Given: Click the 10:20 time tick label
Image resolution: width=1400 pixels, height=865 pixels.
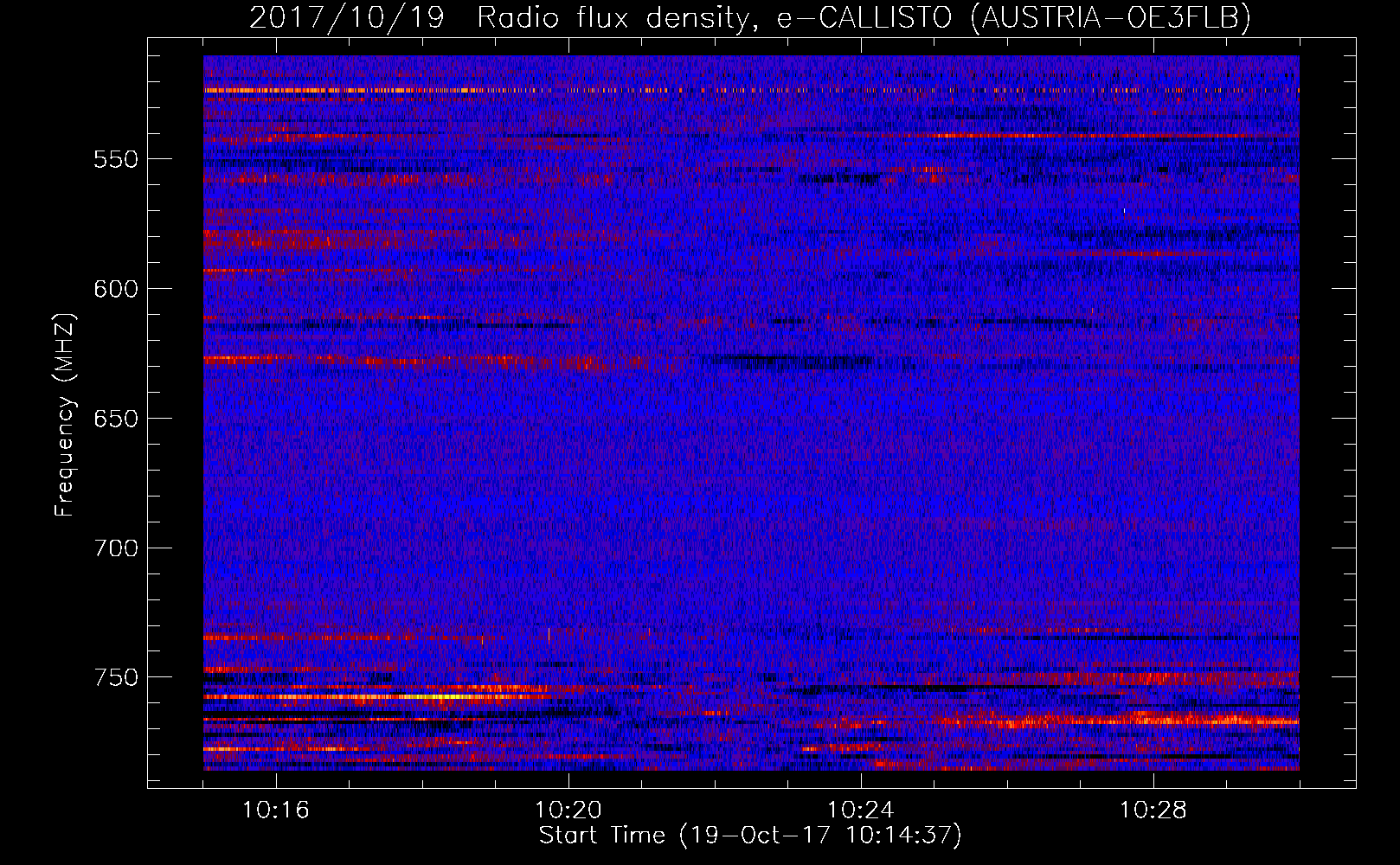Looking at the screenshot, I should (x=568, y=811).
